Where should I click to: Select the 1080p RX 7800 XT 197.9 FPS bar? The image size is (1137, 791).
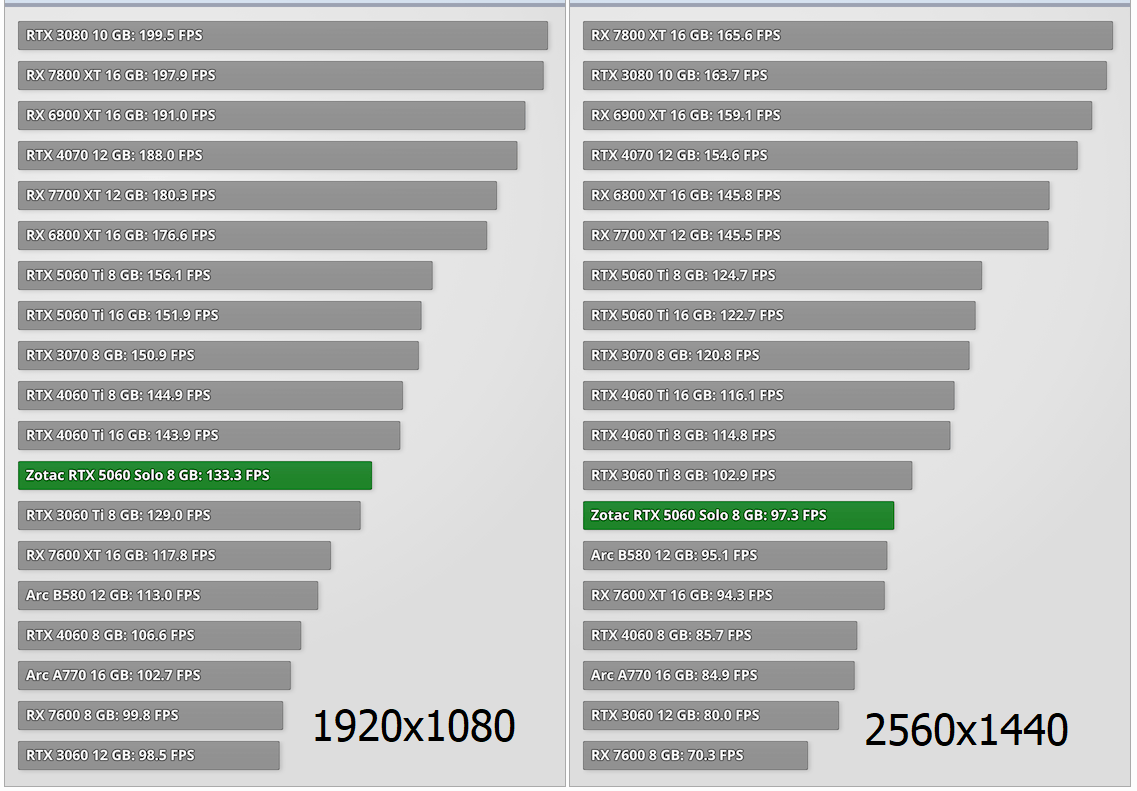point(281,75)
